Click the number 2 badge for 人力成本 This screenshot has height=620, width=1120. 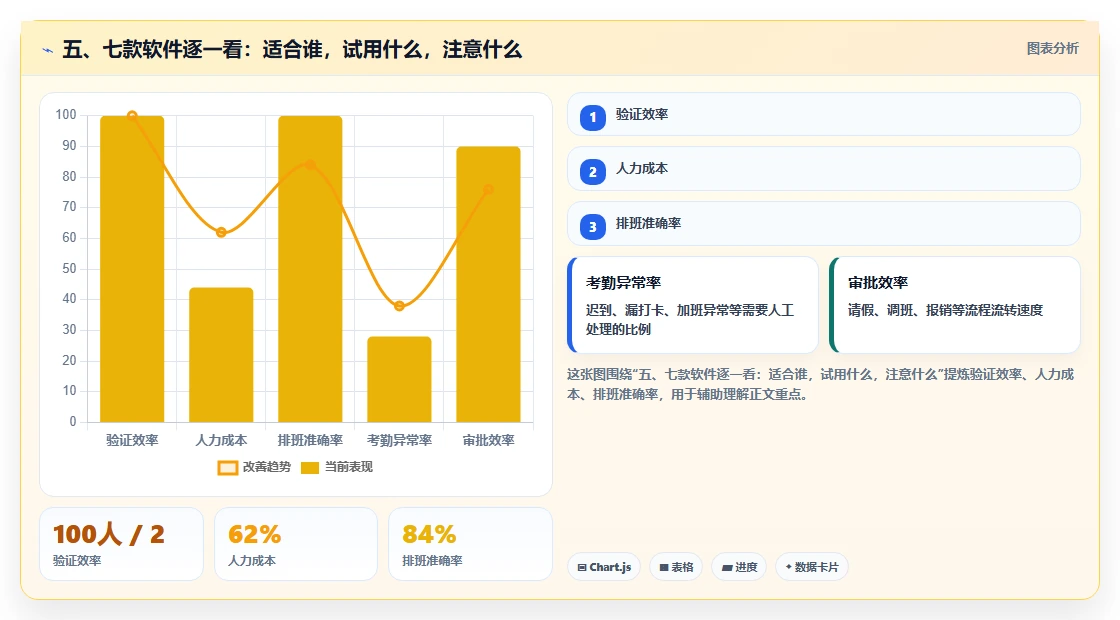[x=592, y=172]
